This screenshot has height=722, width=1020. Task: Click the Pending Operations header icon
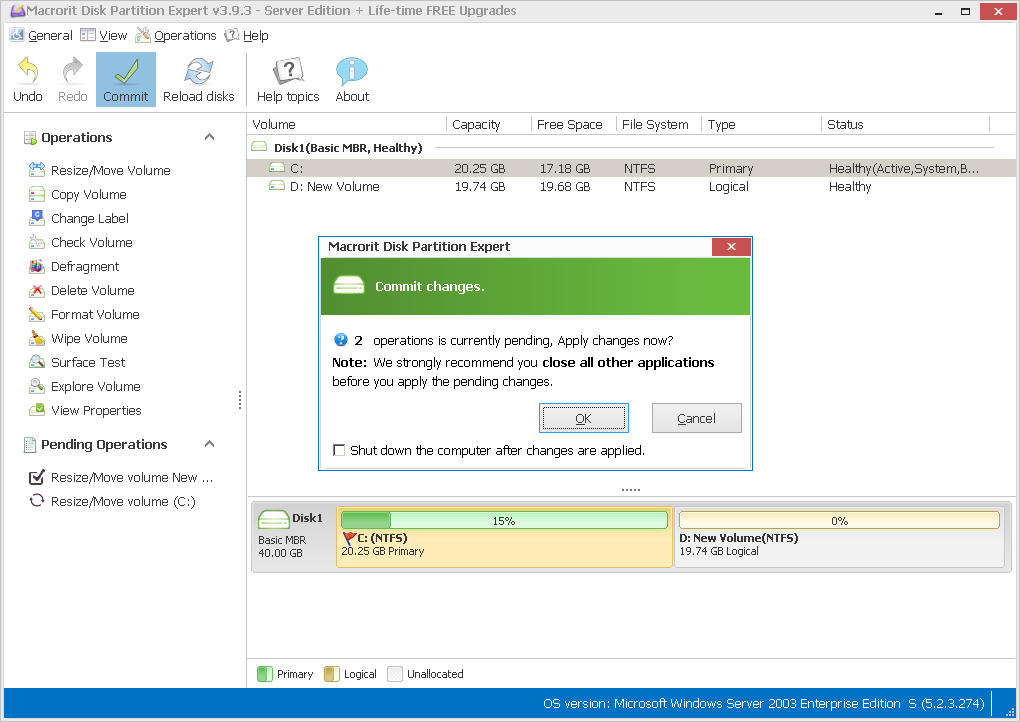[30, 445]
